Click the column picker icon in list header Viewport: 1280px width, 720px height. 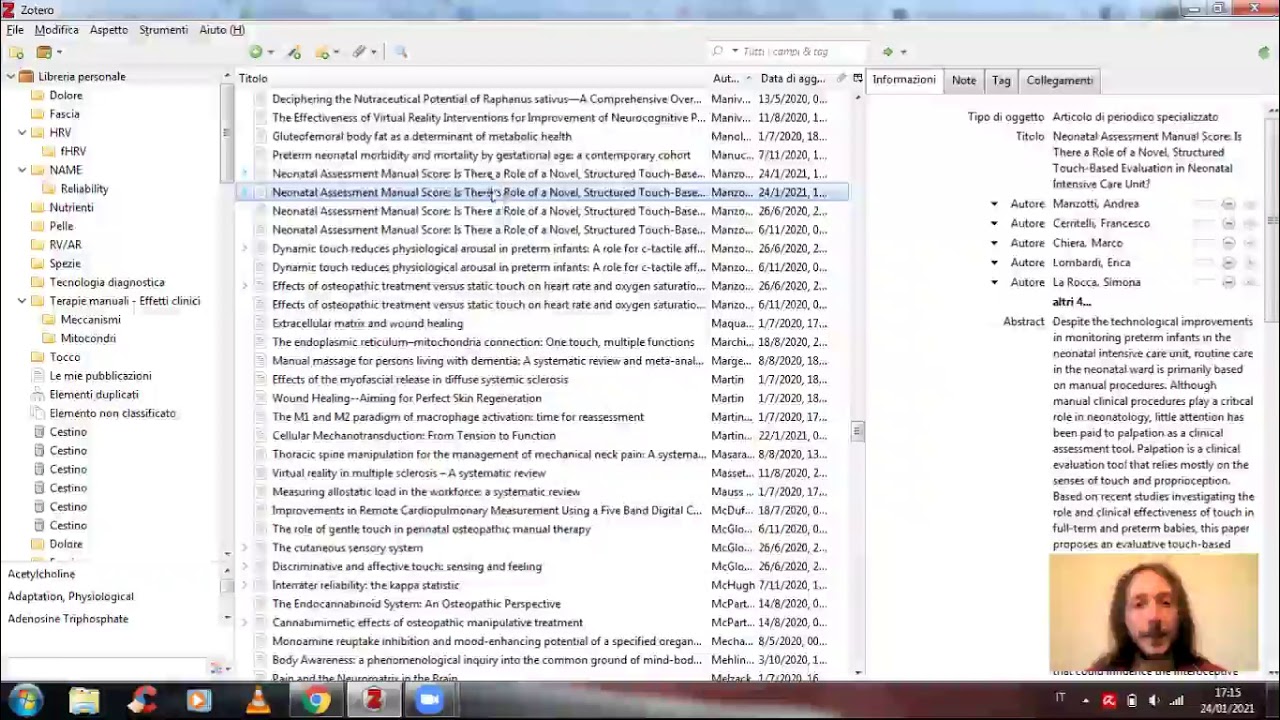(857, 78)
